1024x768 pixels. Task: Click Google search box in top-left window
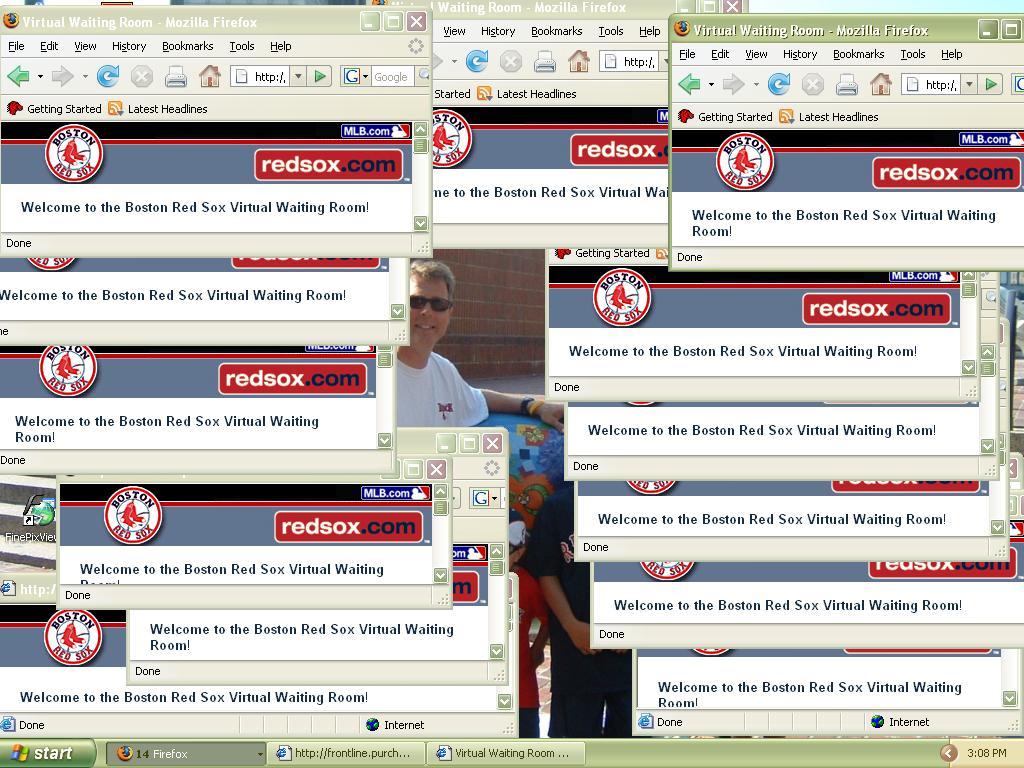pyautogui.click(x=391, y=76)
